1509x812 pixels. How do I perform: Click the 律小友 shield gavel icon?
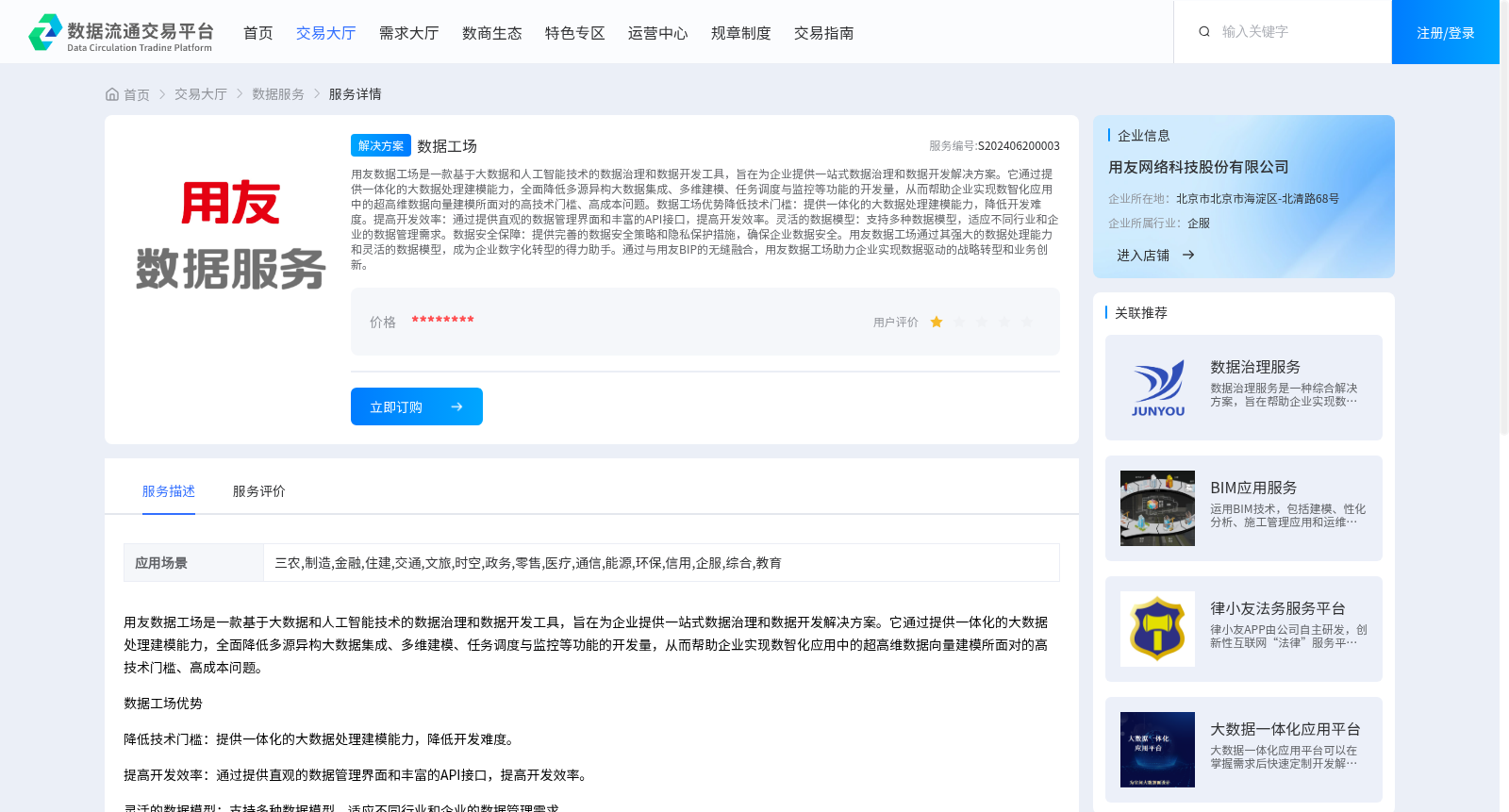pyautogui.click(x=1157, y=629)
